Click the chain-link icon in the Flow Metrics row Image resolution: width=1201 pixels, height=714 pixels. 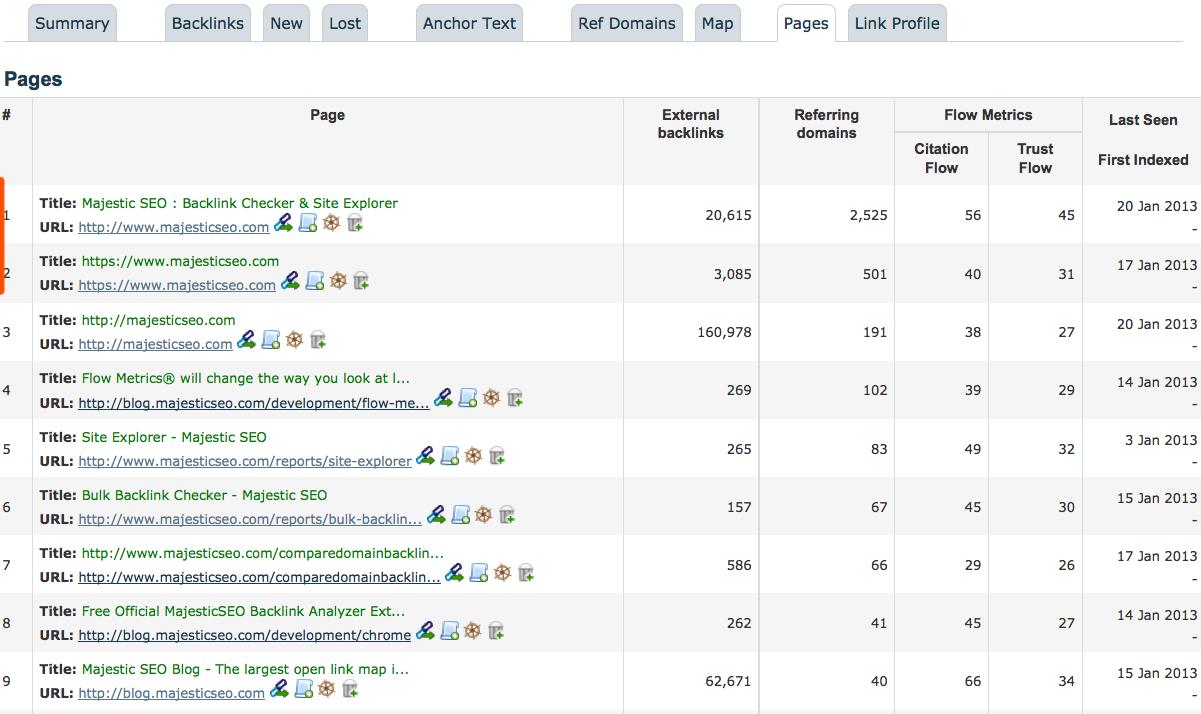click(x=443, y=397)
